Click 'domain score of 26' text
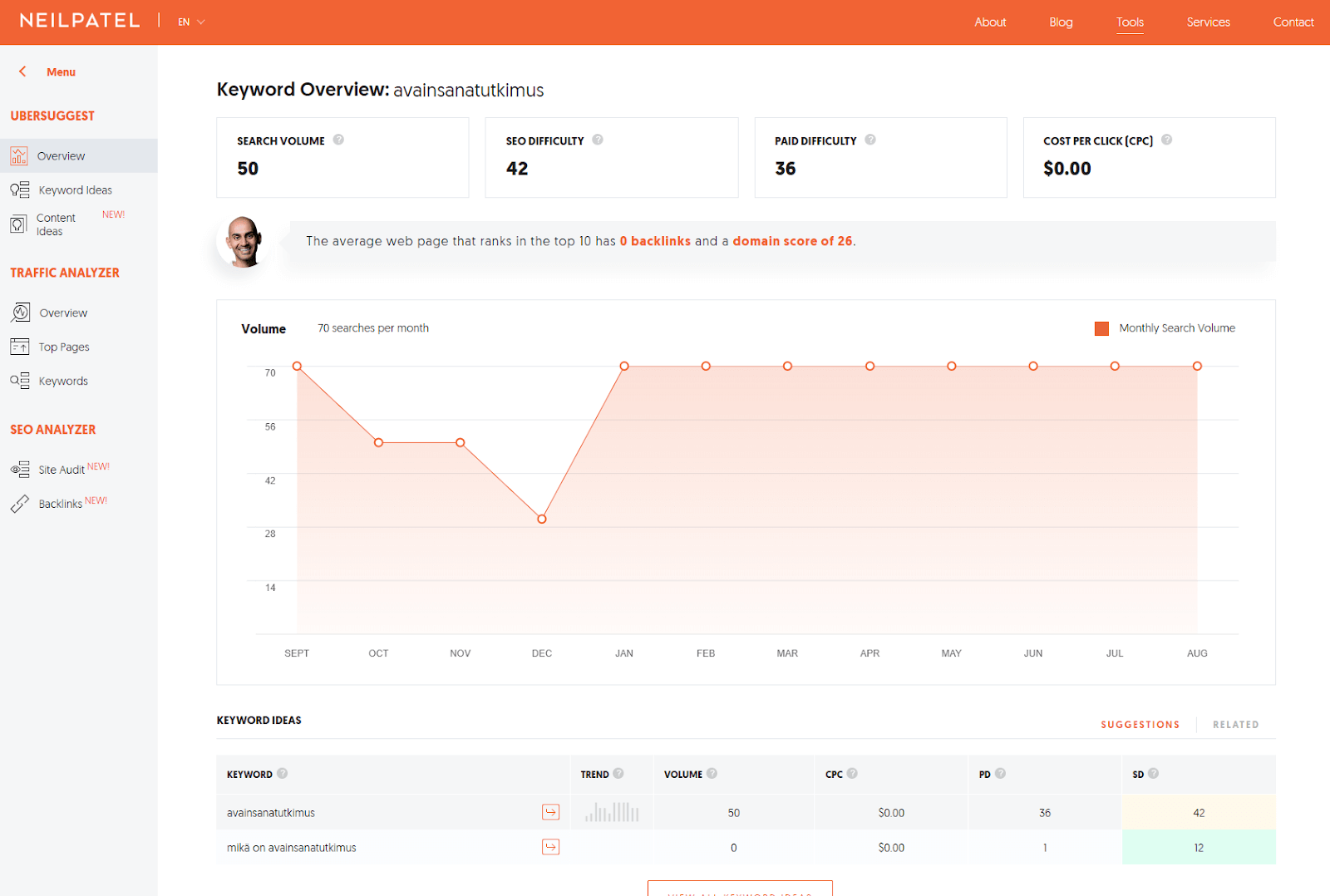The image size is (1330, 896). pyautogui.click(x=792, y=241)
